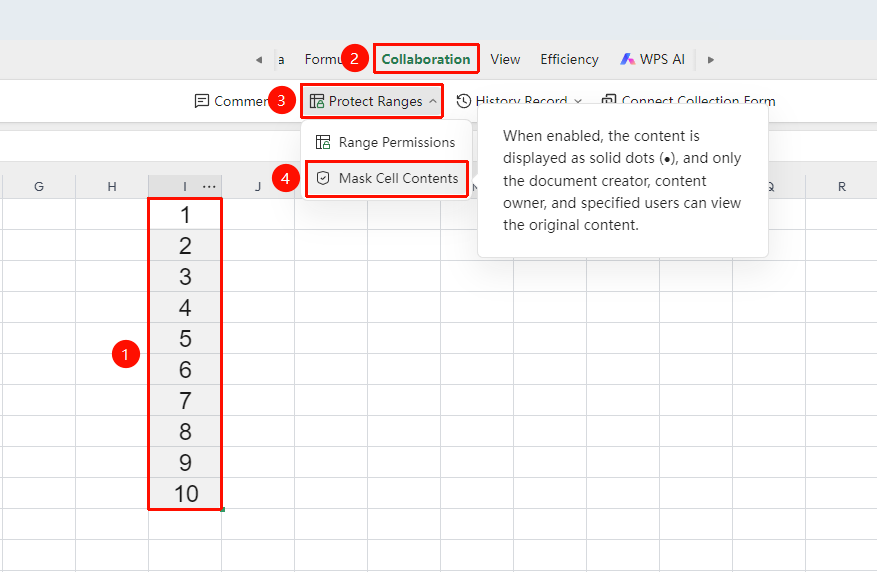Switch to the View tab
877x572 pixels.
tap(505, 59)
